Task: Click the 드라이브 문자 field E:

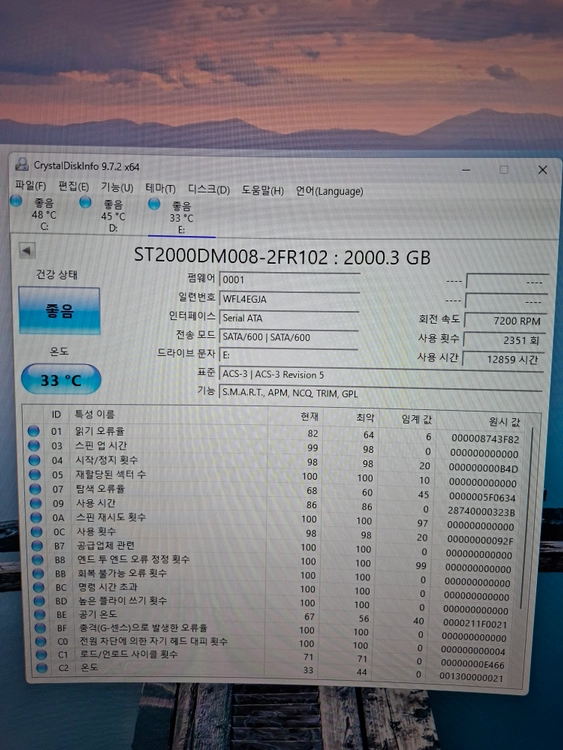Action: click(288, 355)
